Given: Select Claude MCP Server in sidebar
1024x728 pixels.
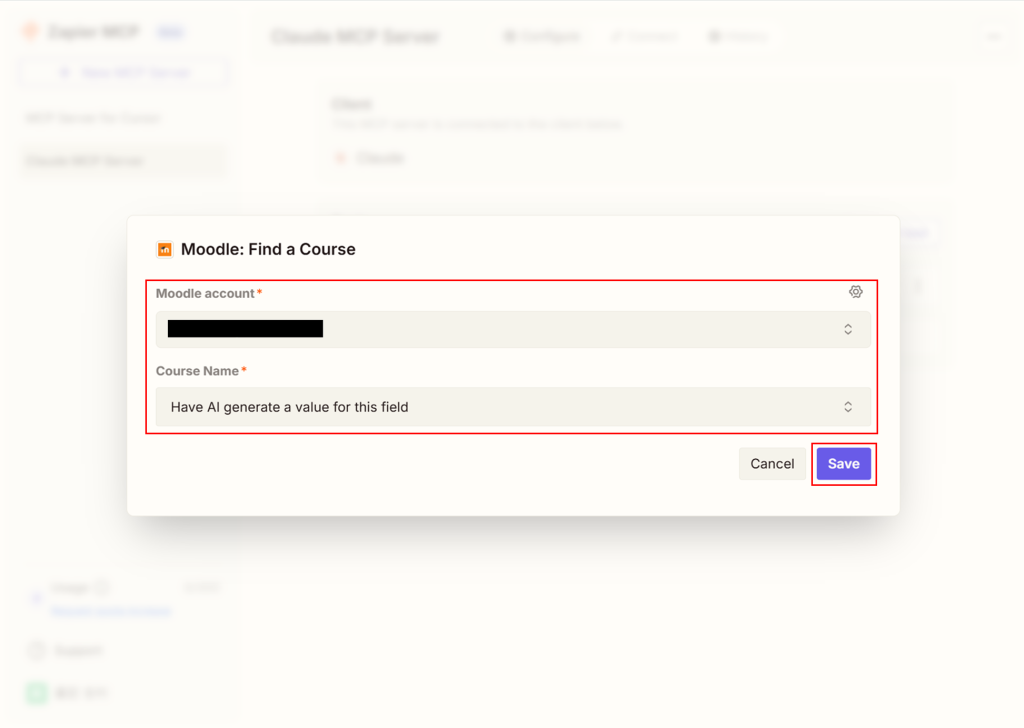Looking at the screenshot, I should tap(85, 161).
